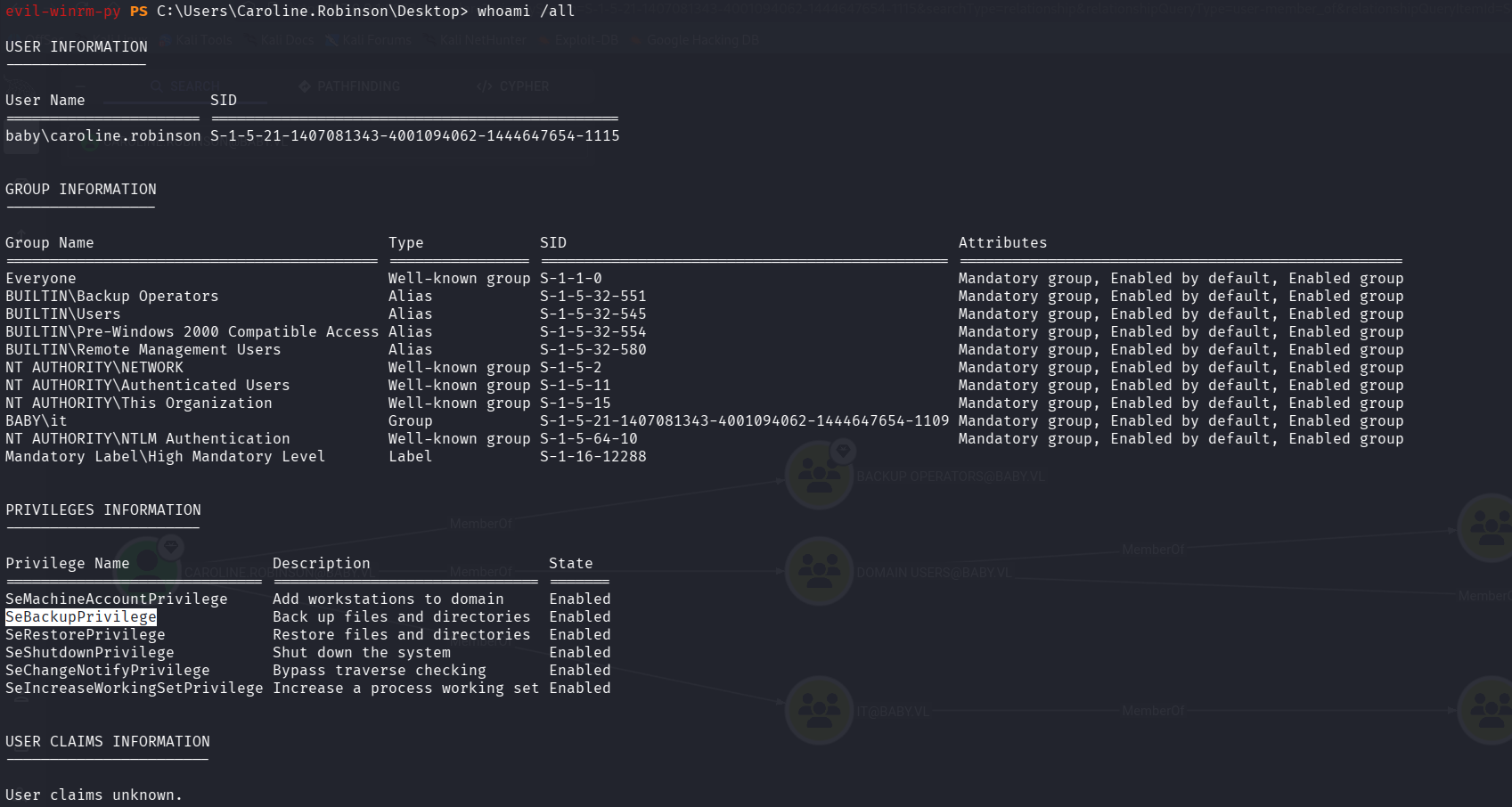Click the SID S-1-16-12288
1512x807 pixels.
coord(593,456)
